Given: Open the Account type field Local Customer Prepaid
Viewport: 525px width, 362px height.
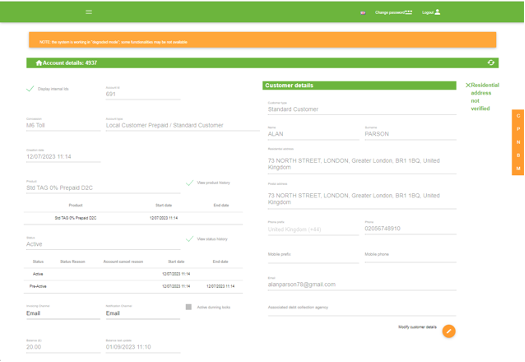Looking at the screenshot, I should [x=182, y=125].
